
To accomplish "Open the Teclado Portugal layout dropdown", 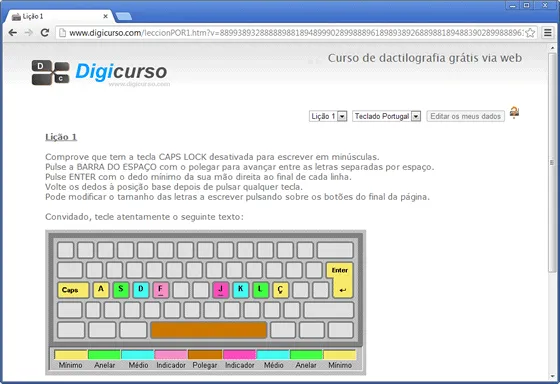I will click(x=386, y=116).
